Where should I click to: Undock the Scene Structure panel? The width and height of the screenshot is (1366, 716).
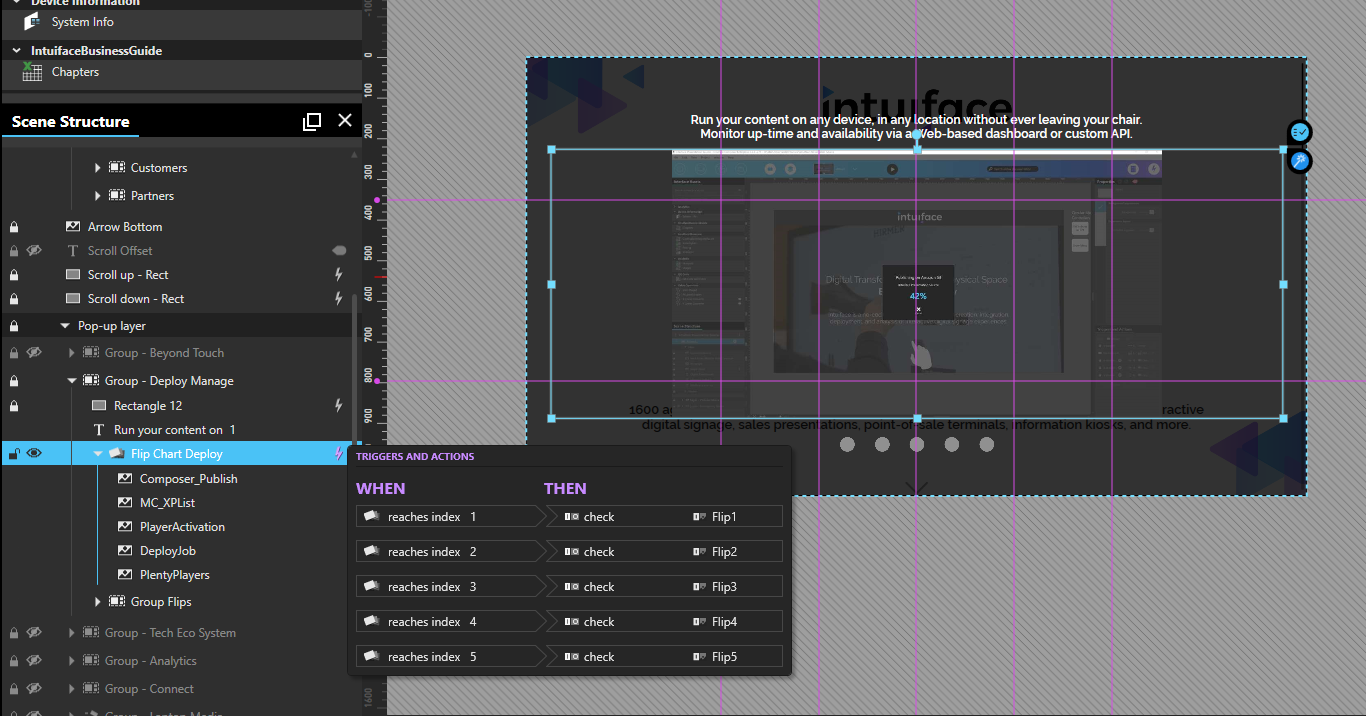point(312,121)
